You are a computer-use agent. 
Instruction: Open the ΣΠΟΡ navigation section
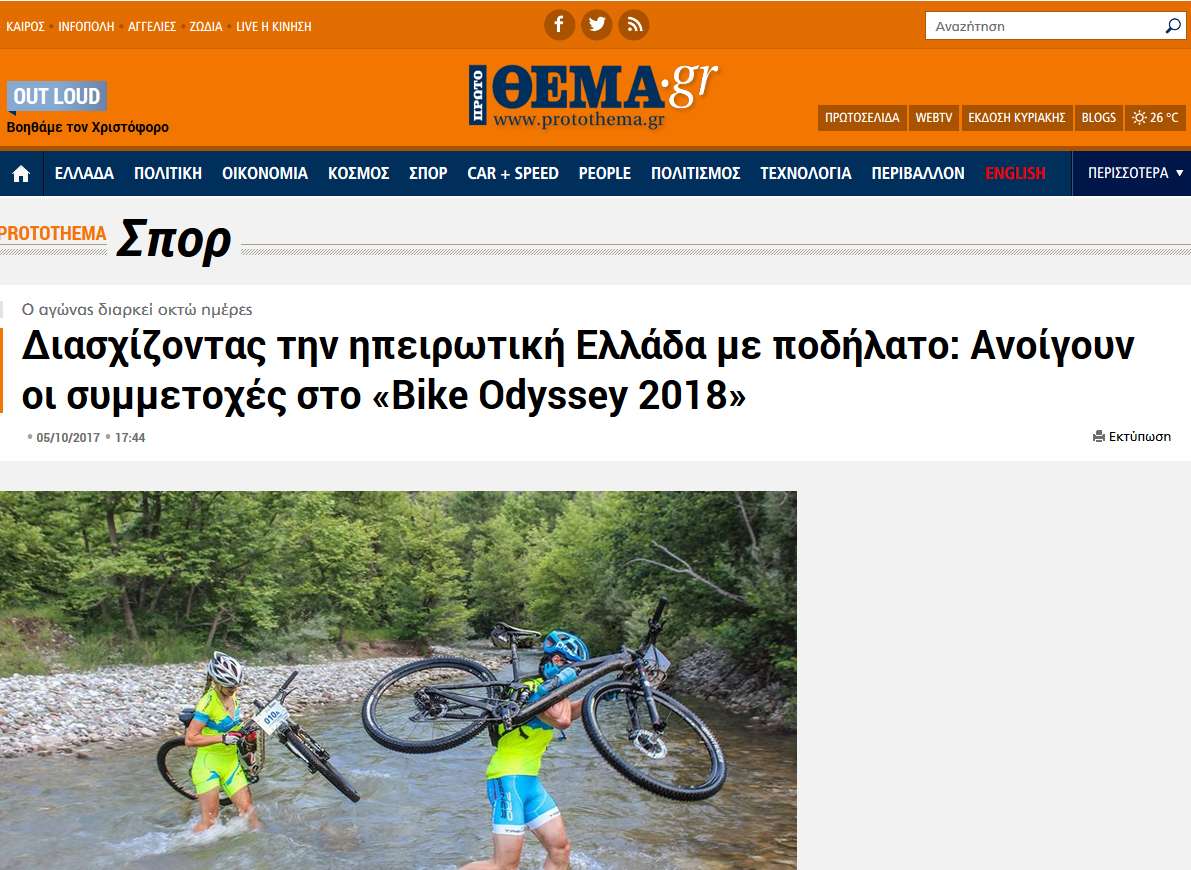click(x=428, y=173)
